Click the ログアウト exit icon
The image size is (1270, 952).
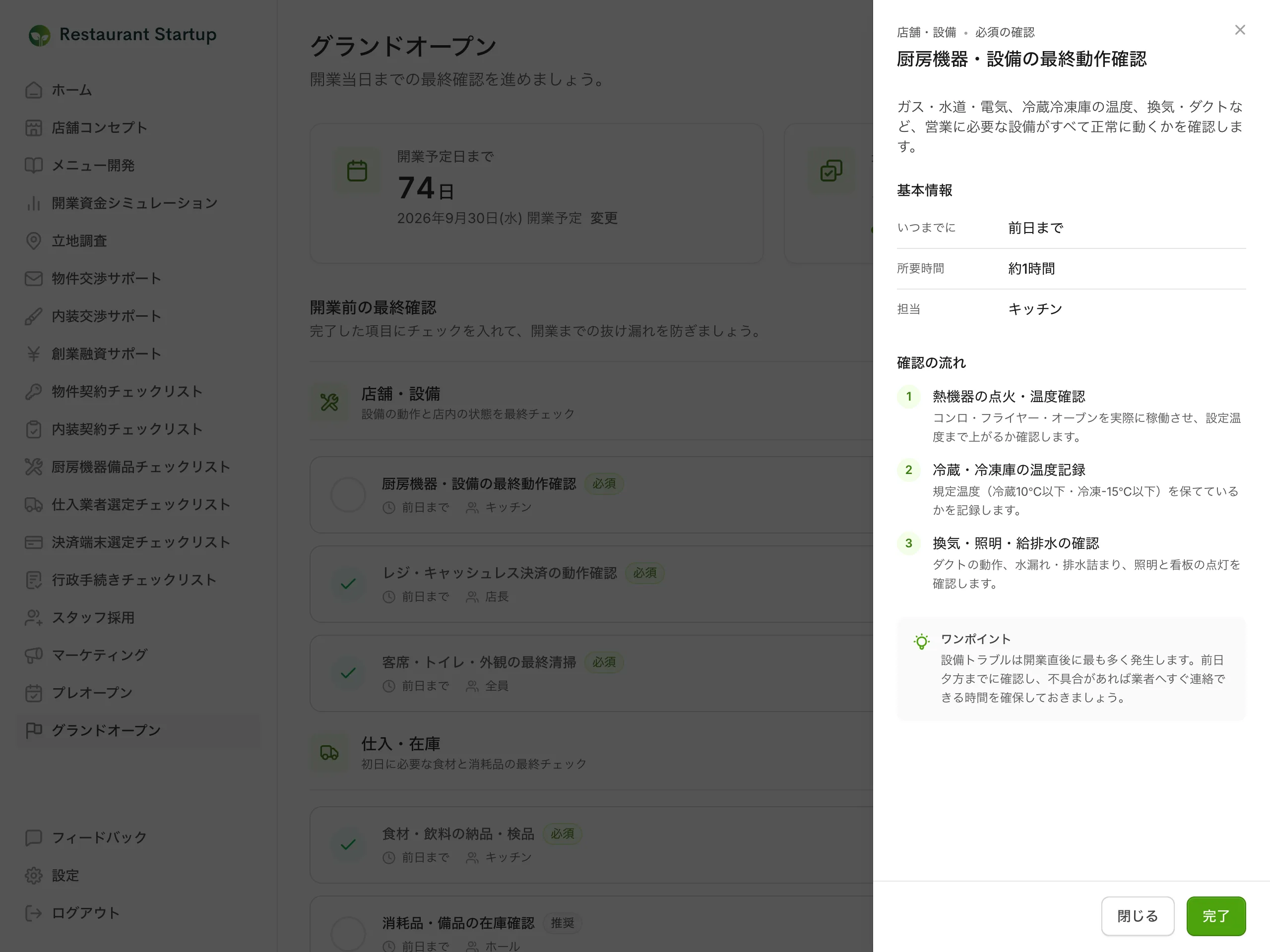34,913
